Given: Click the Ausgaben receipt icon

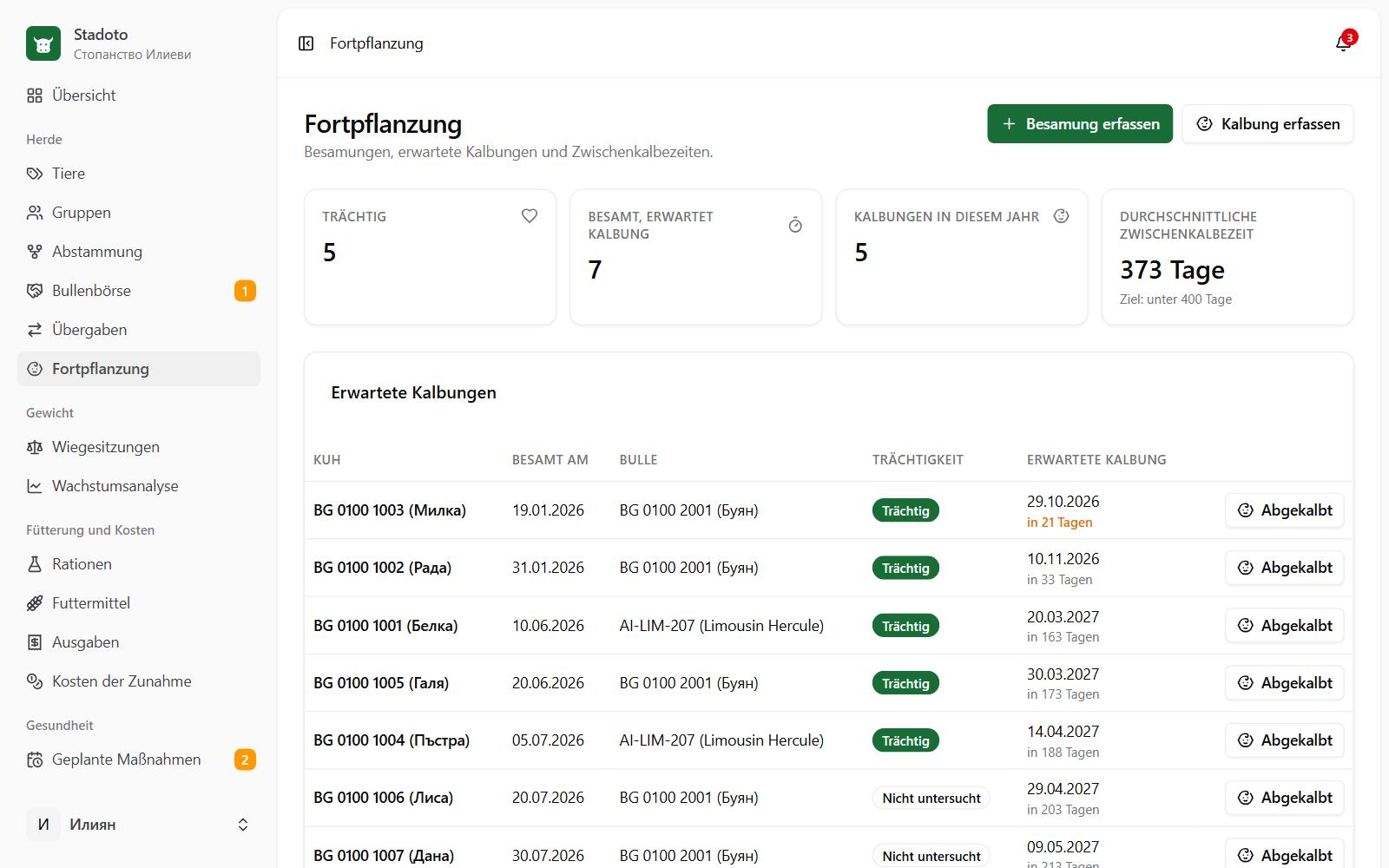Looking at the screenshot, I should tap(35, 642).
